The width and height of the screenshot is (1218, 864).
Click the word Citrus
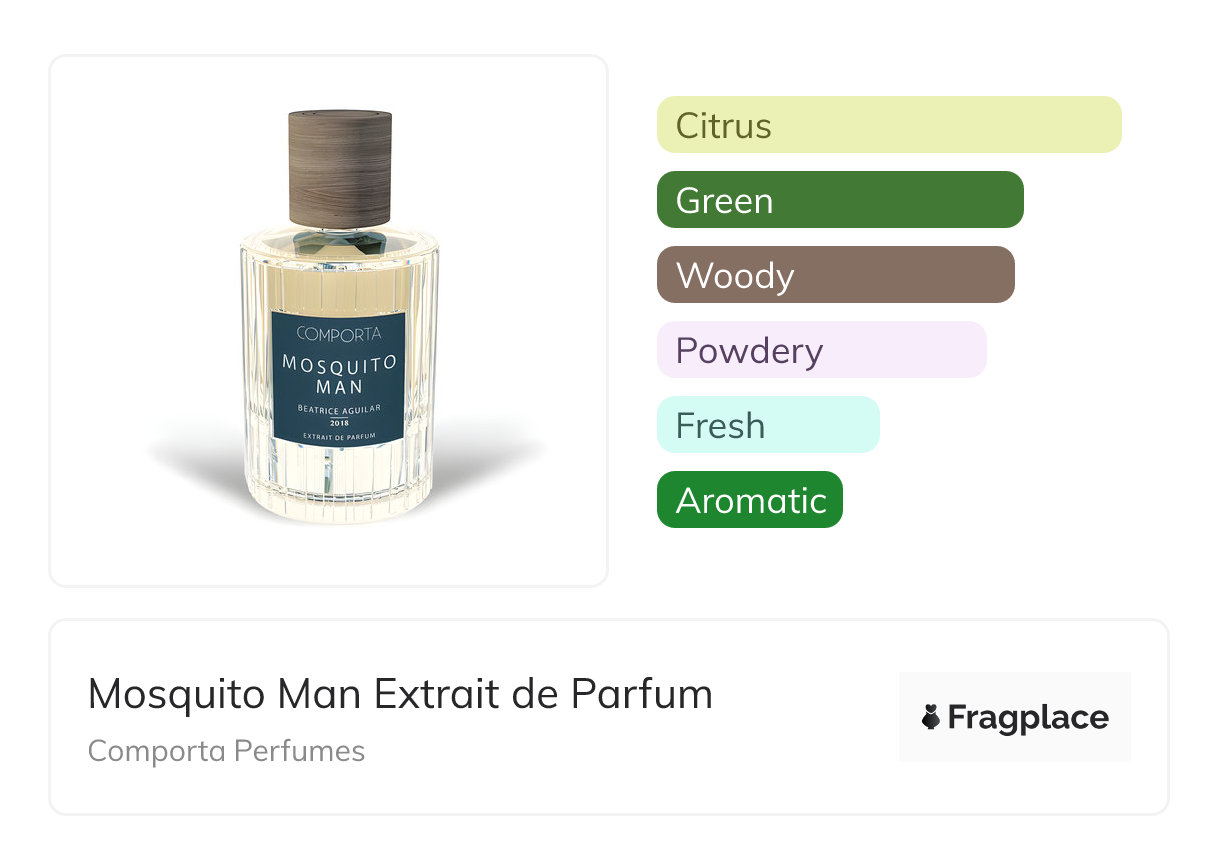[x=724, y=126]
